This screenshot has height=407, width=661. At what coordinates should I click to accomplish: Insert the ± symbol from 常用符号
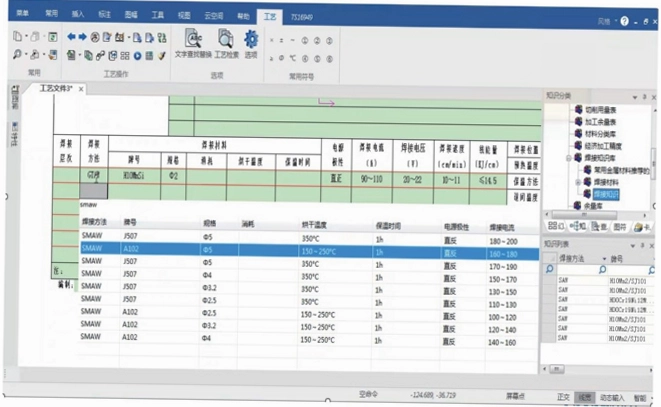(x=282, y=40)
